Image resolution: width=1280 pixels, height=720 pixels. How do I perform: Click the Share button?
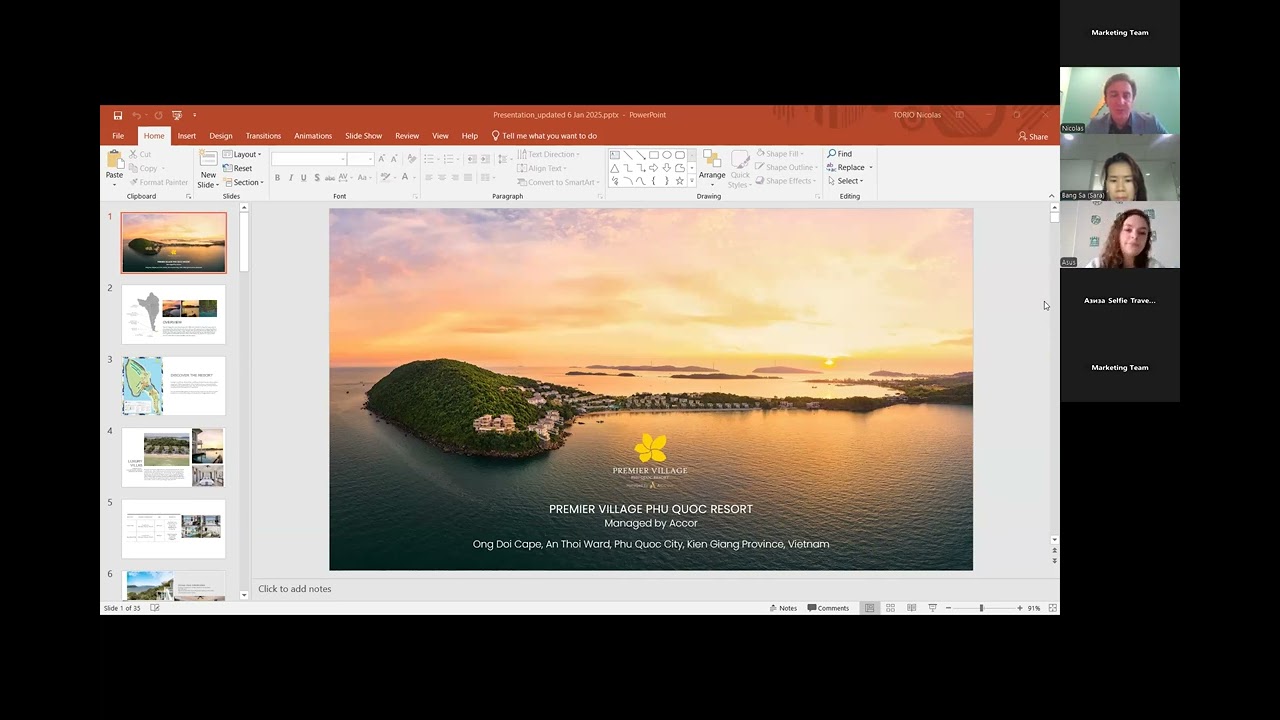pyautogui.click(x=1033, y=136)
